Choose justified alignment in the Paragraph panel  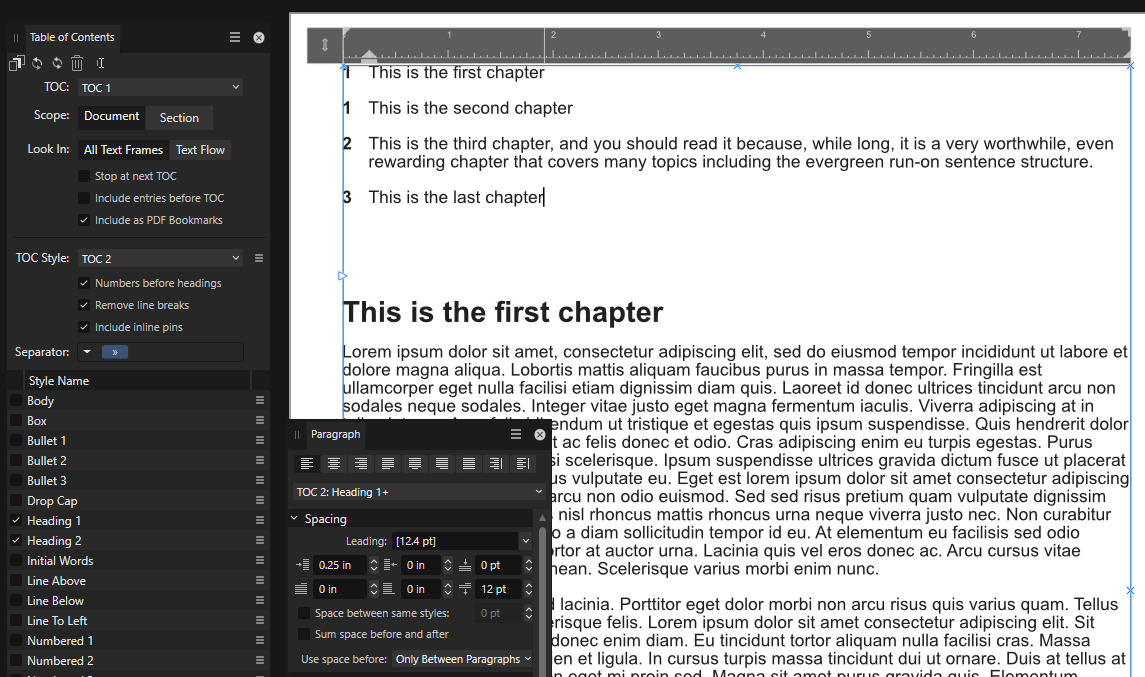tap(388, 463)
